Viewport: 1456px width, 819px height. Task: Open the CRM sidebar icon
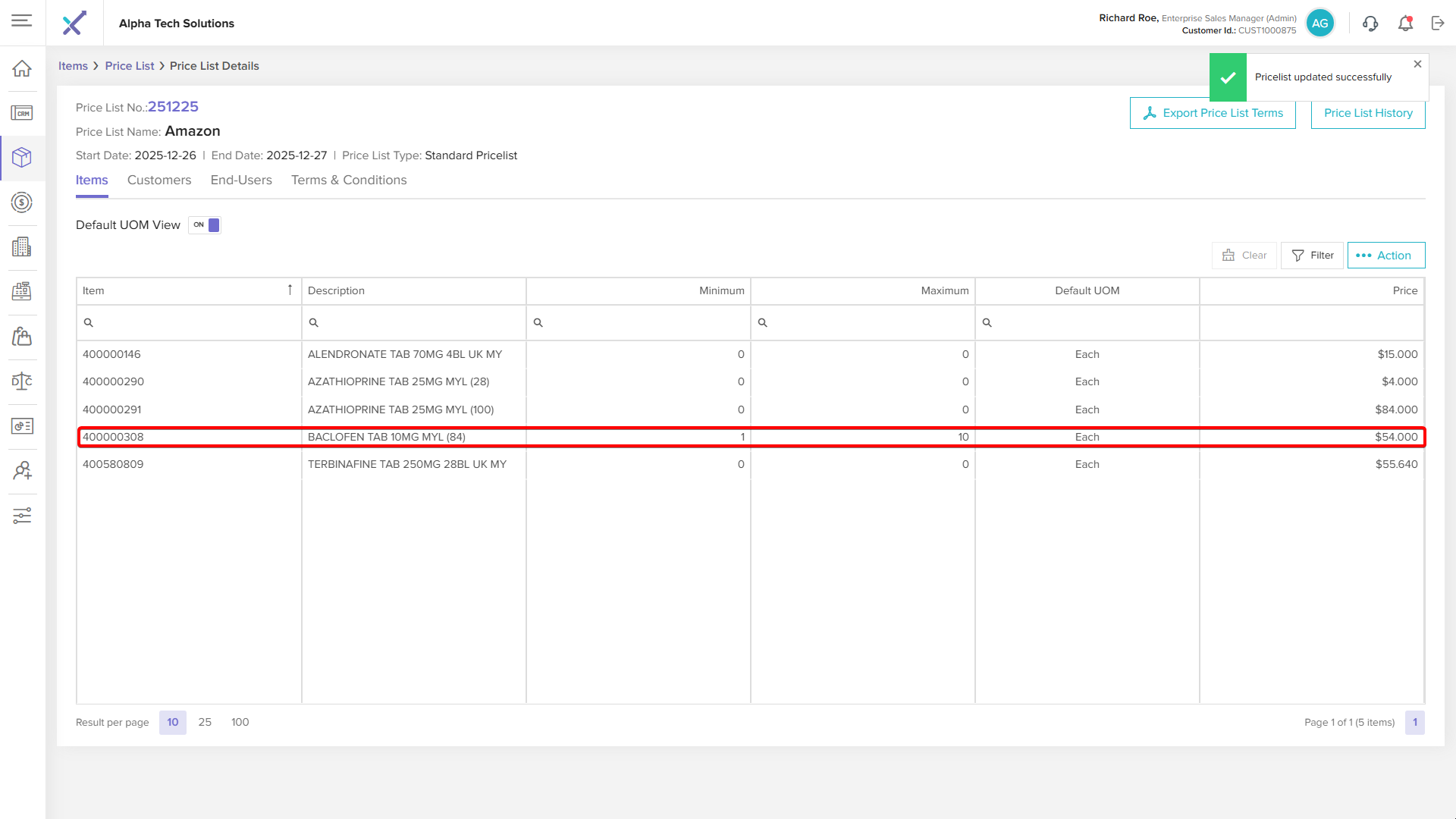(x=22, y=113)
